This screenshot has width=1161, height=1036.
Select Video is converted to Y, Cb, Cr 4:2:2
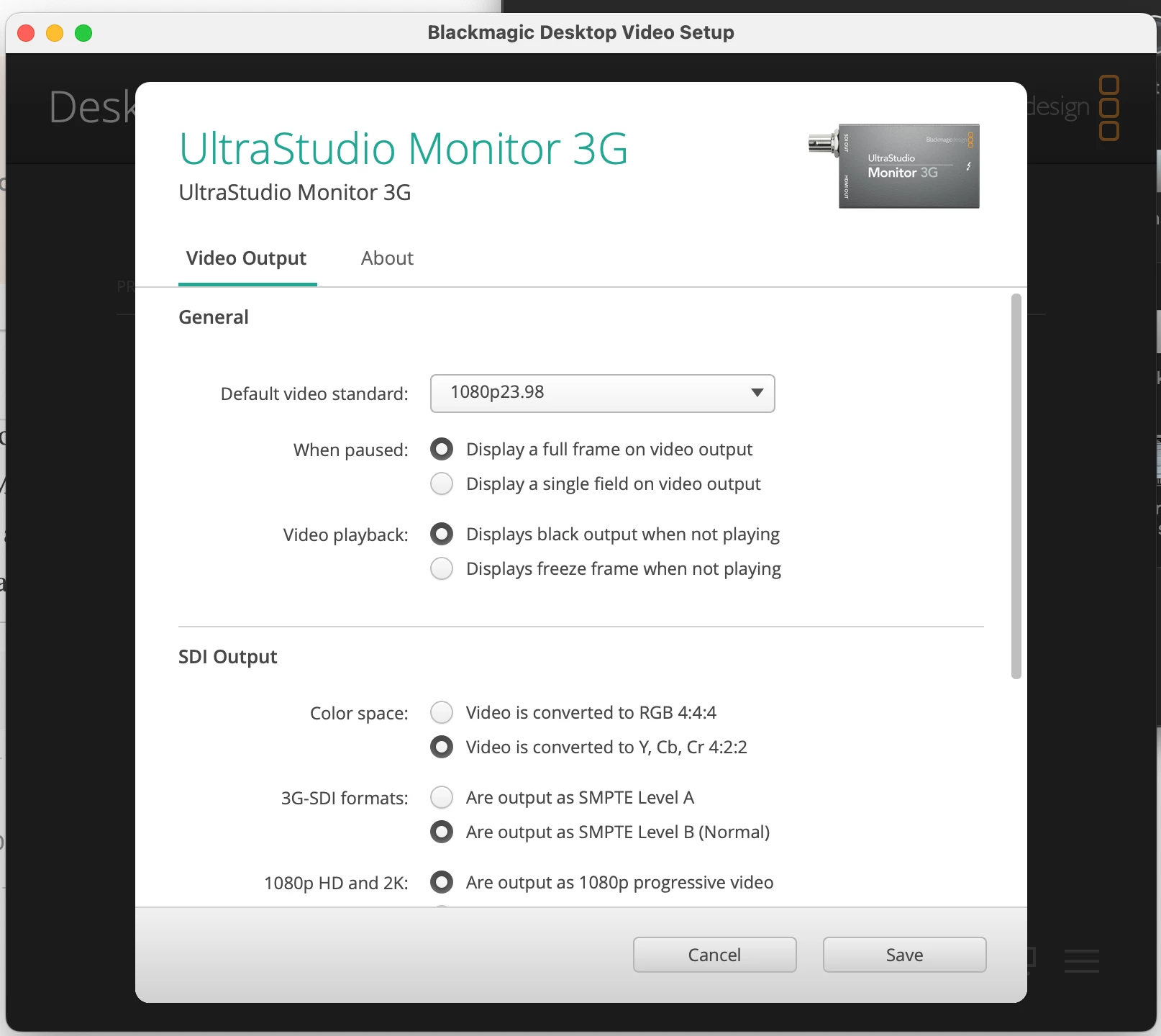442,748
